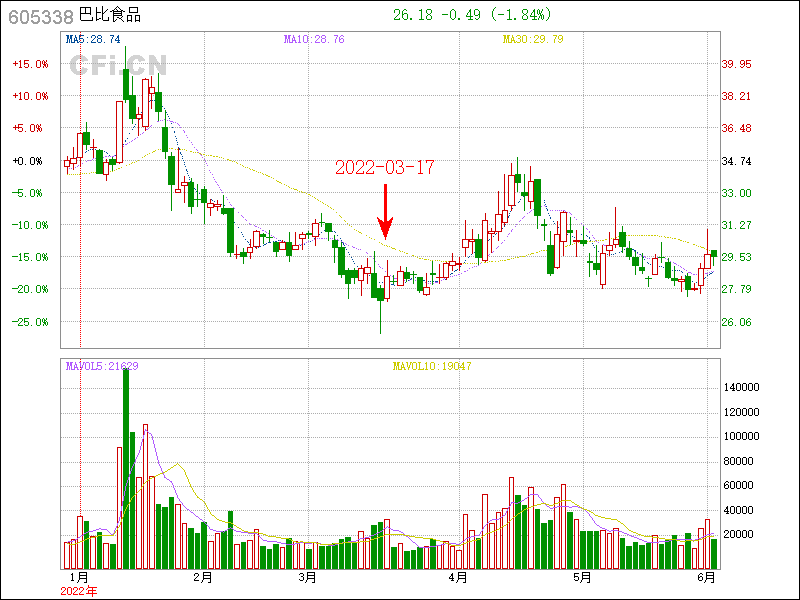Screen dimensions: 800x600
Task: Toggle the MA10:28.76 indicator label
Action: (x=314, y=39)
